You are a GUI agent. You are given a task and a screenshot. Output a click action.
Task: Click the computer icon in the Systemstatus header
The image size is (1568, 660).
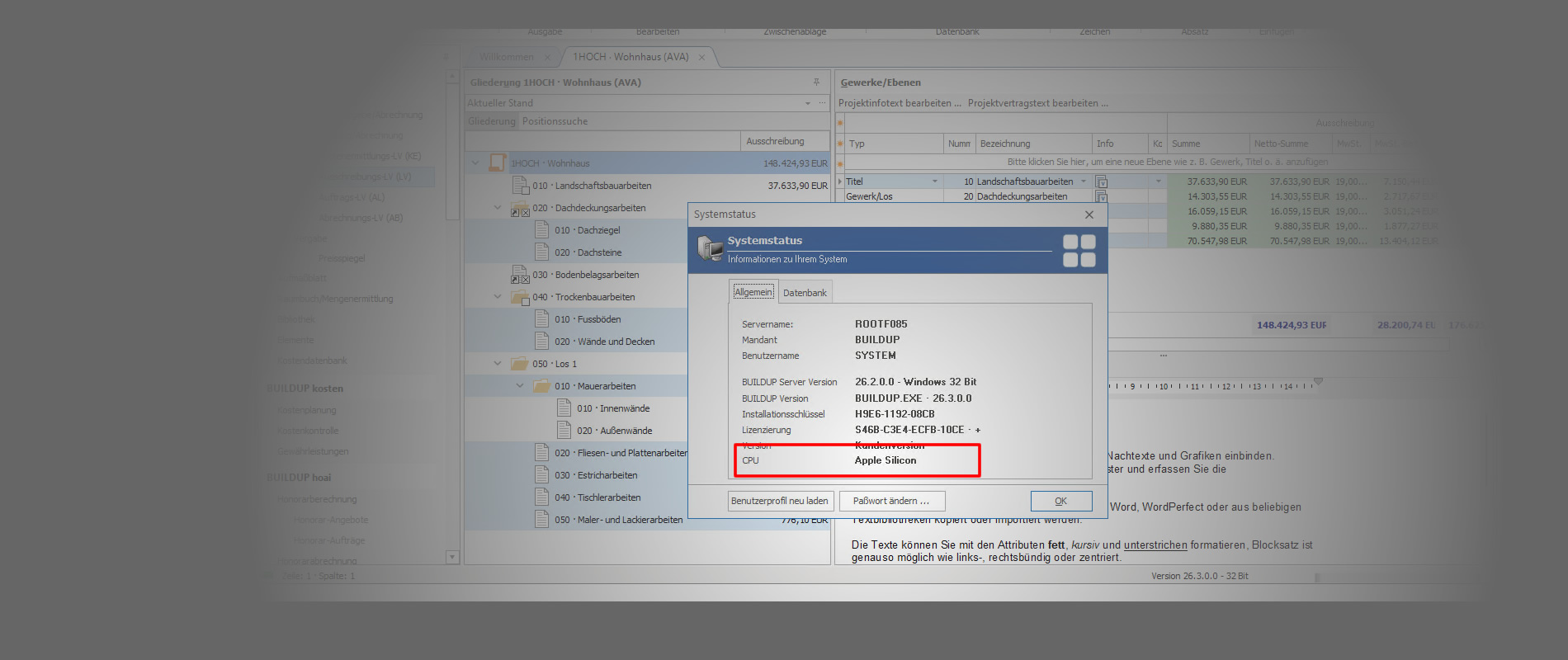710,248
